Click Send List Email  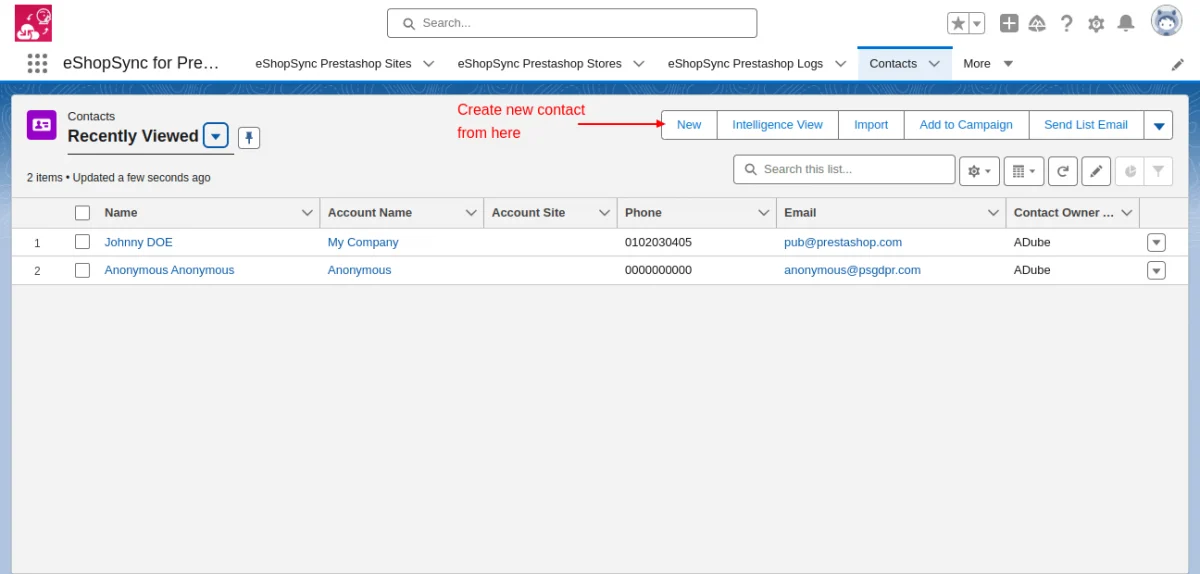click(1086, 125)
